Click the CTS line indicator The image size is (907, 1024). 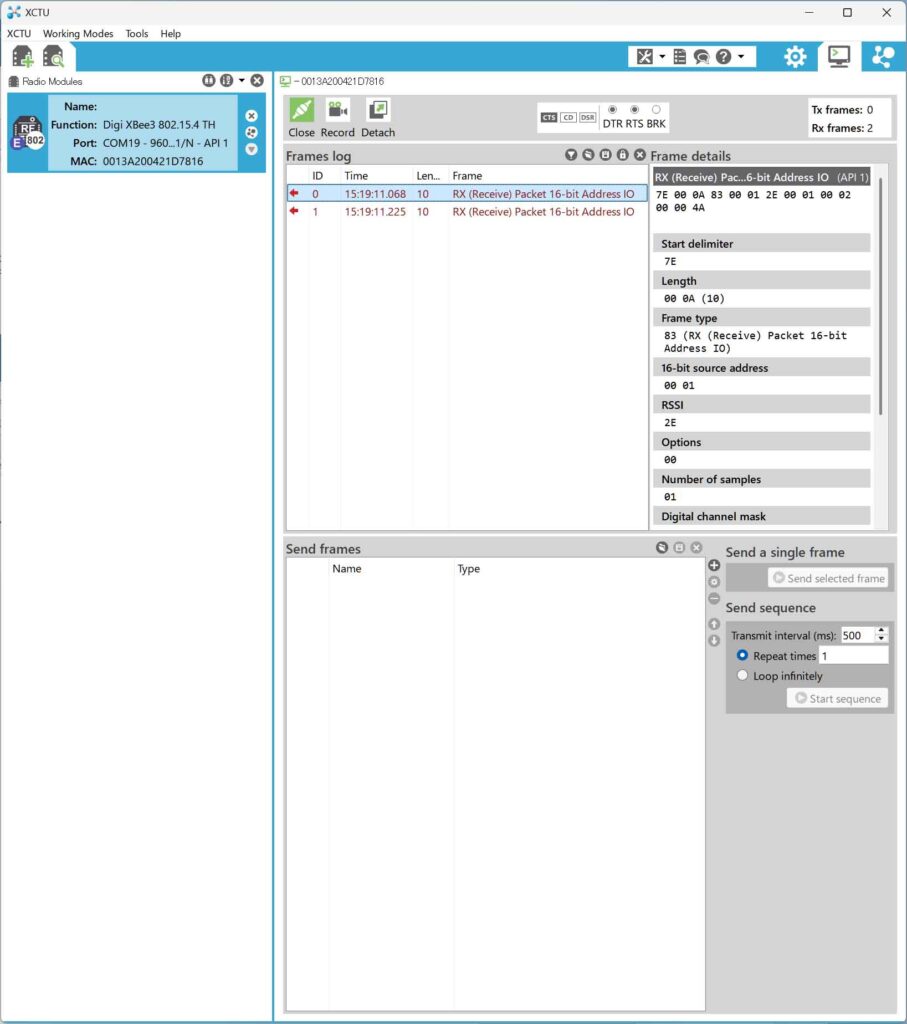pos(549,118)
